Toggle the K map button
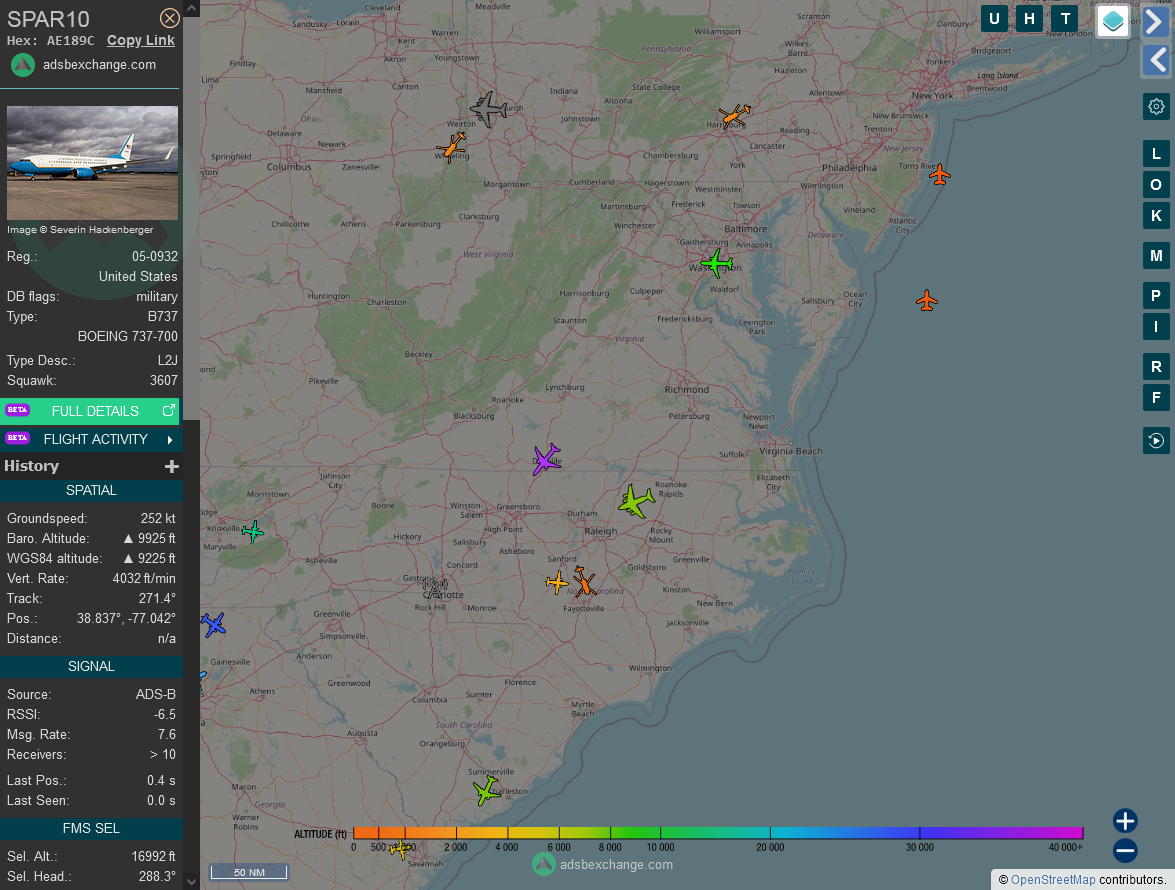This screenshot has width=1175, height=890. pyautogui.click(x=1156, y=216)
